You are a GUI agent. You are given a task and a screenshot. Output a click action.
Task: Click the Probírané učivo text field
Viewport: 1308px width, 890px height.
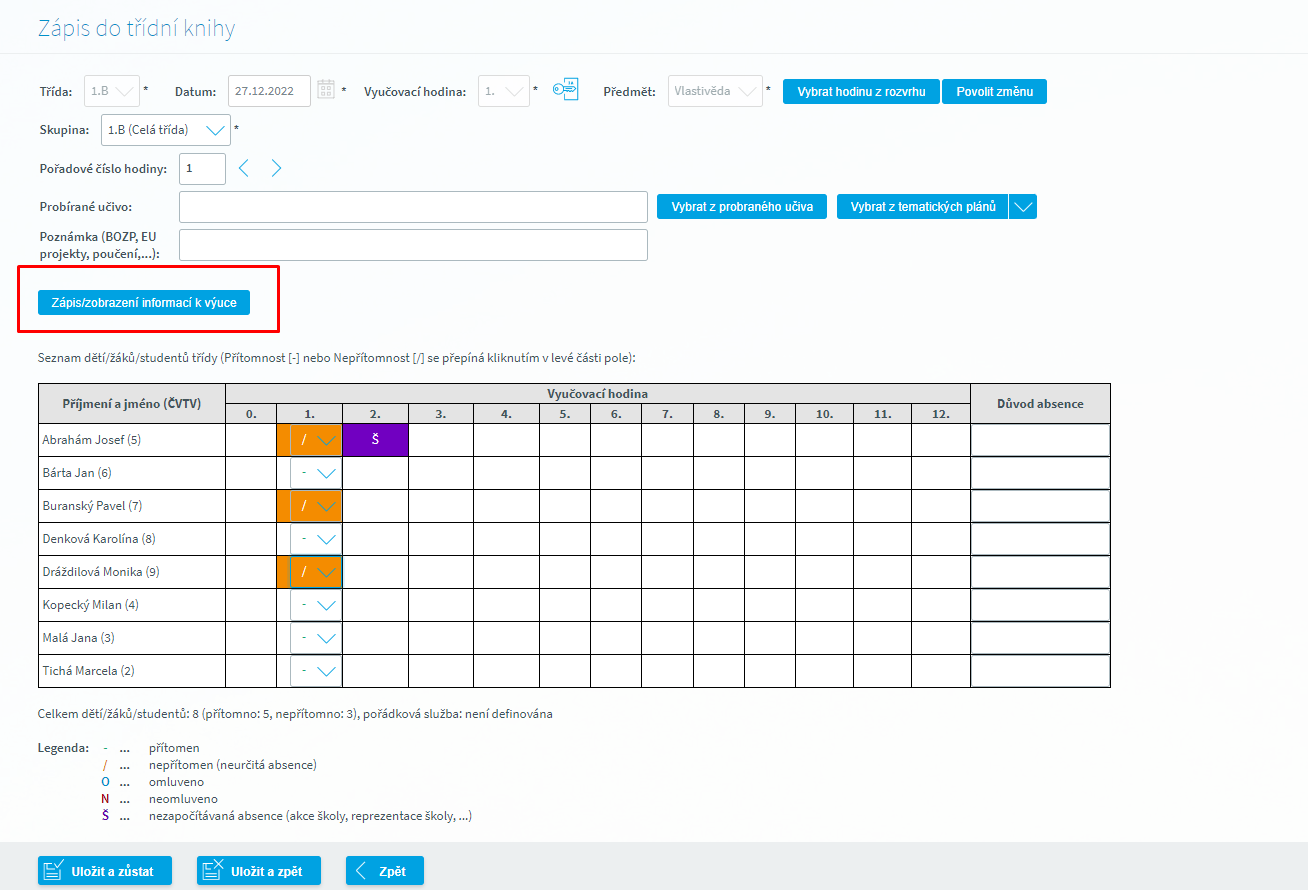click(414, 207)
